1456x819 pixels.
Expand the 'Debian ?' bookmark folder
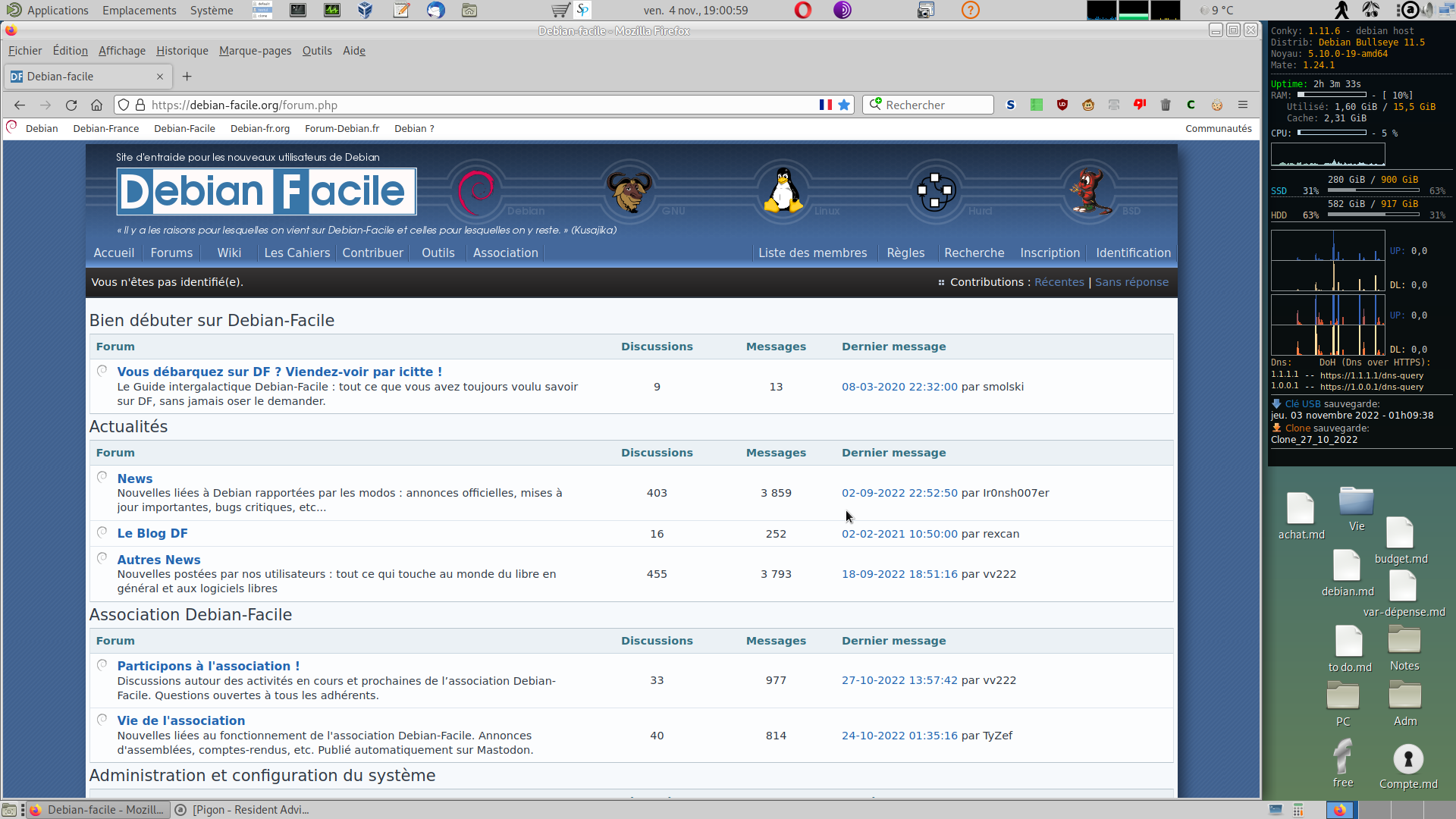point(414,128)
